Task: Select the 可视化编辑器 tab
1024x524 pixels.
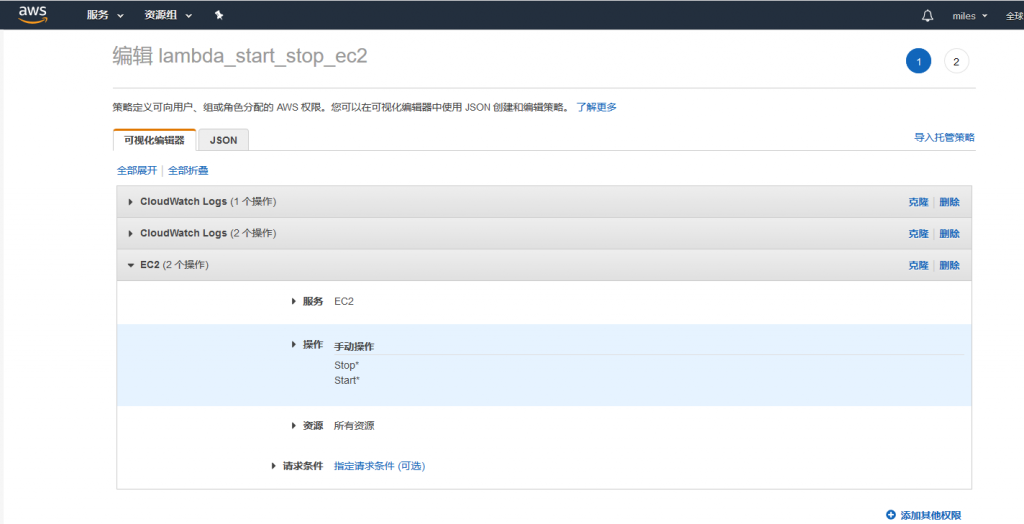Action: click(x=154, y=141)
